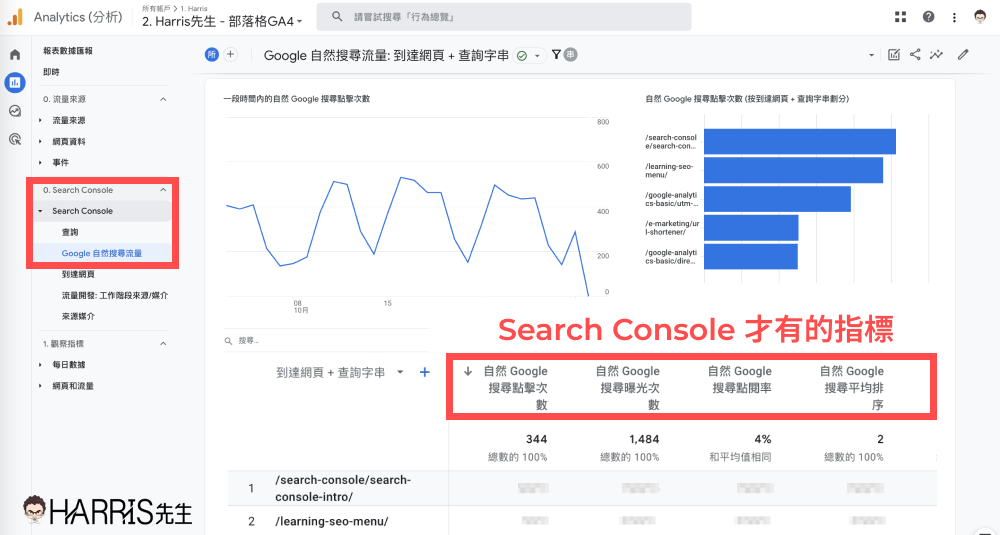
Task: Open the Explore icon in left rail
Action: click(15, 111)
